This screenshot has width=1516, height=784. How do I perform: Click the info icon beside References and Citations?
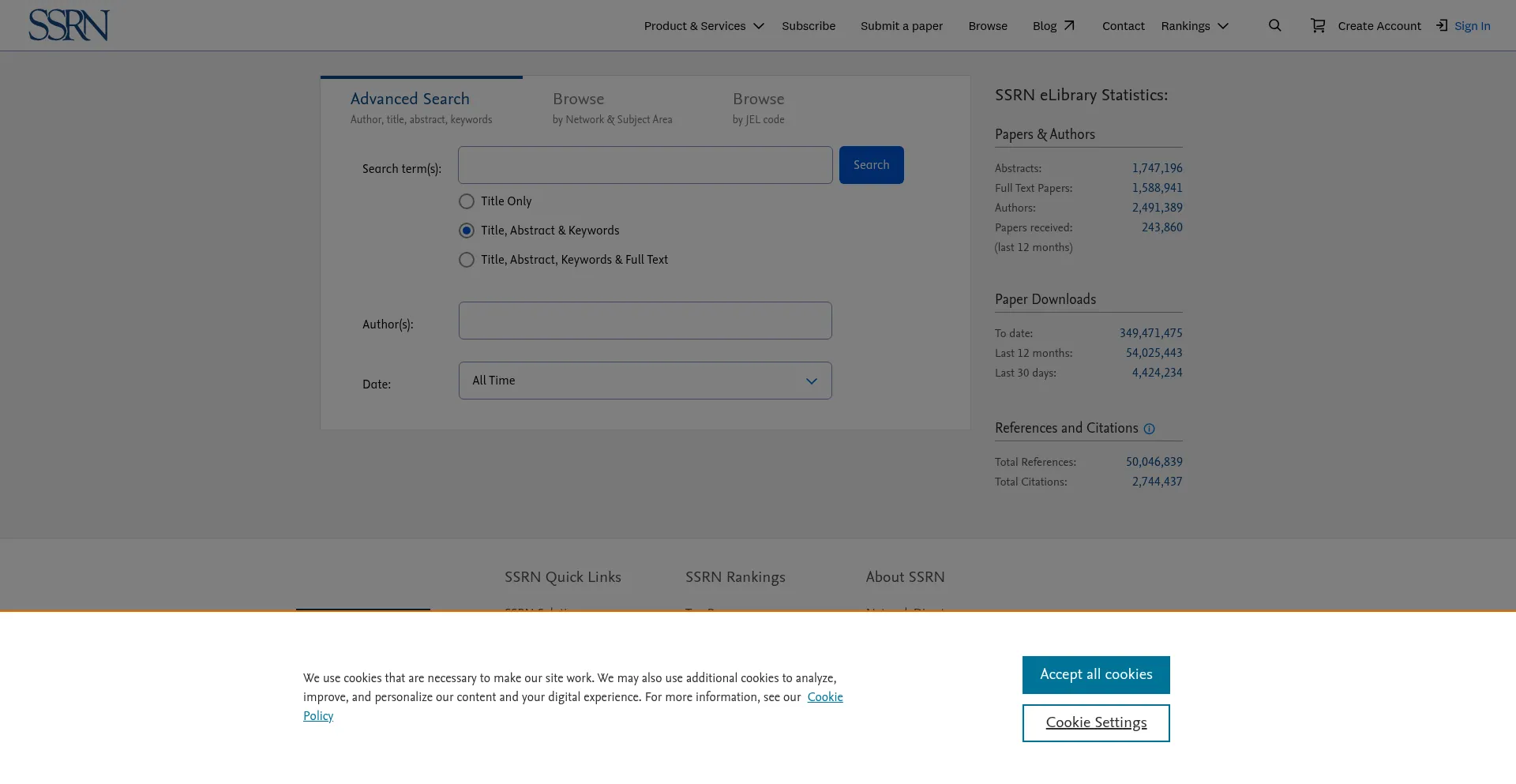pyautogui.click(x=1149, y=429)
